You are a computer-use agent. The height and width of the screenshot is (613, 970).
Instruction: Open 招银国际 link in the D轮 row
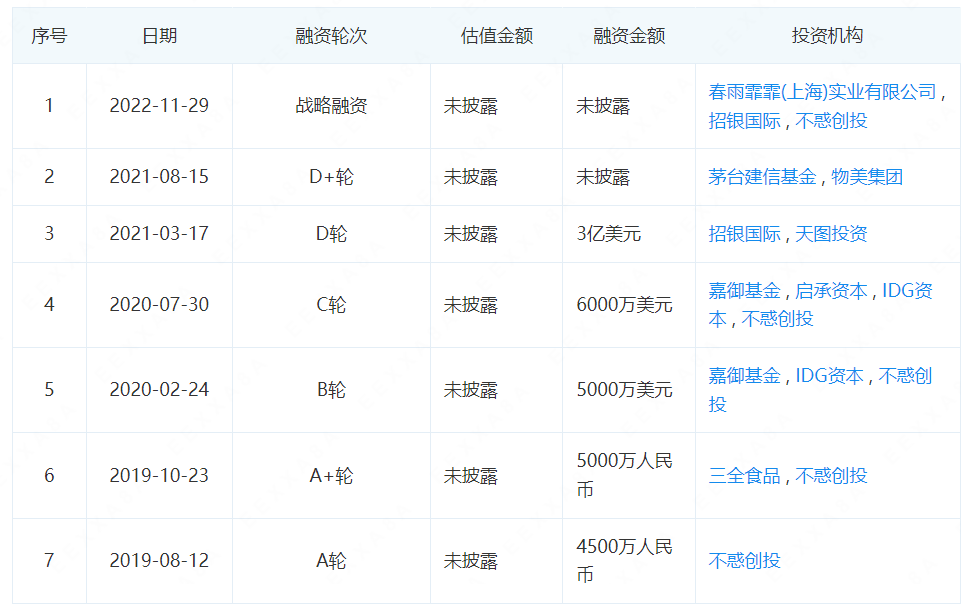click(744, 234)
